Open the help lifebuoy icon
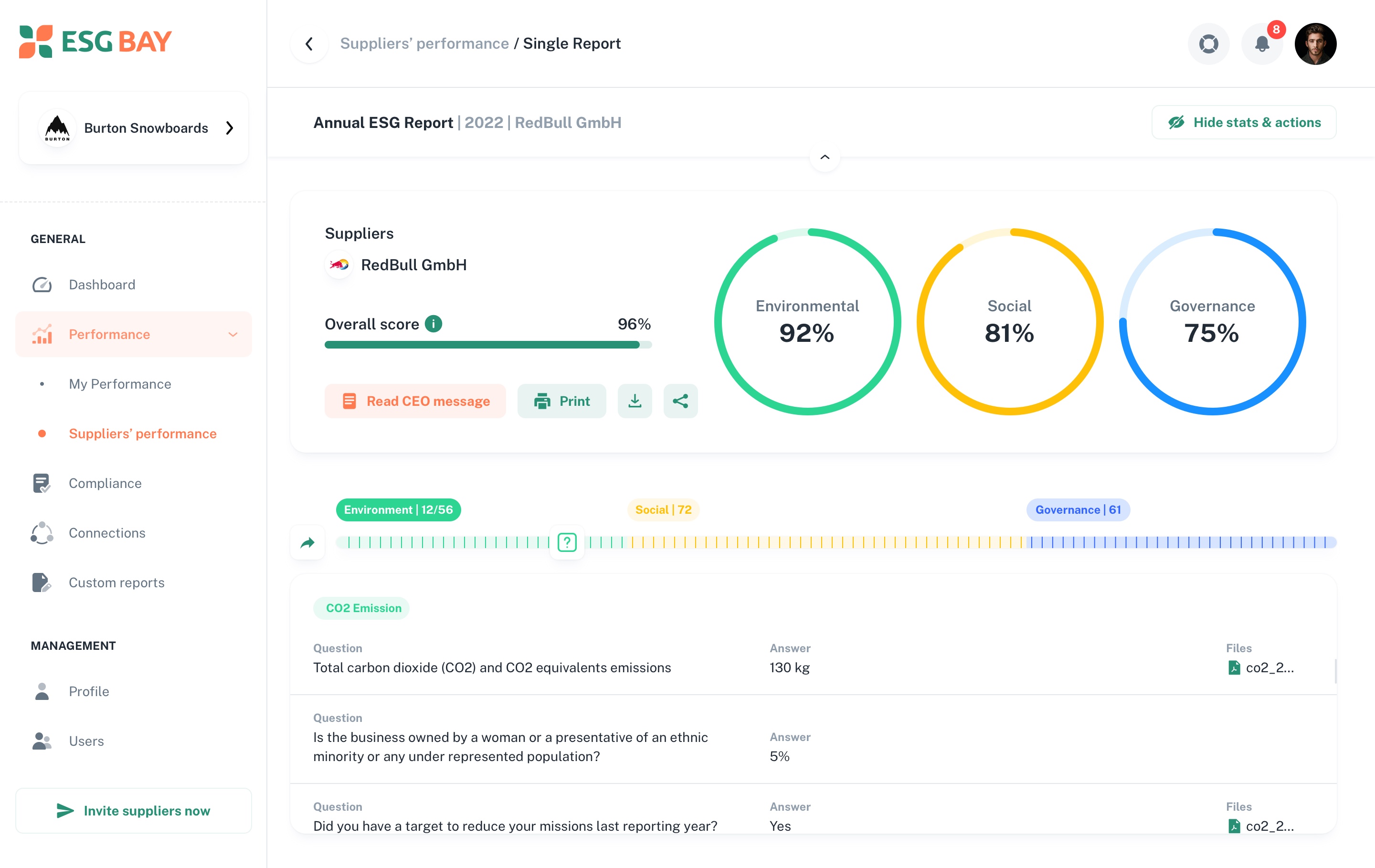The width and height of the screenshot is (1375, 868). pos(1208,44)
